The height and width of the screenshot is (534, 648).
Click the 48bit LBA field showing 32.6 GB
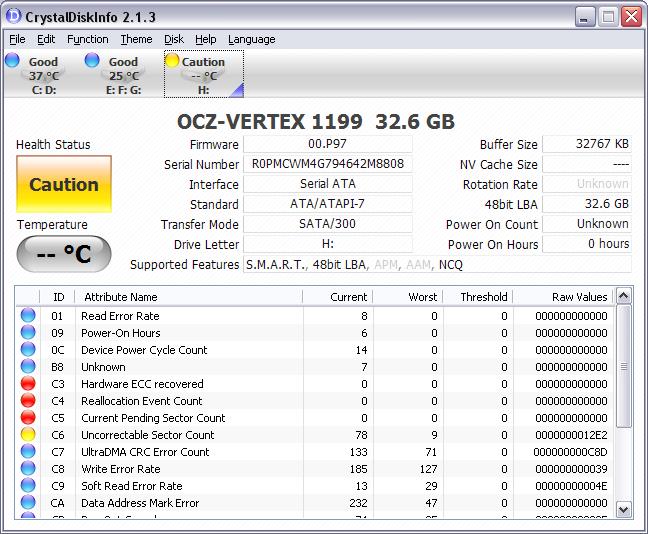pos(587,204)
